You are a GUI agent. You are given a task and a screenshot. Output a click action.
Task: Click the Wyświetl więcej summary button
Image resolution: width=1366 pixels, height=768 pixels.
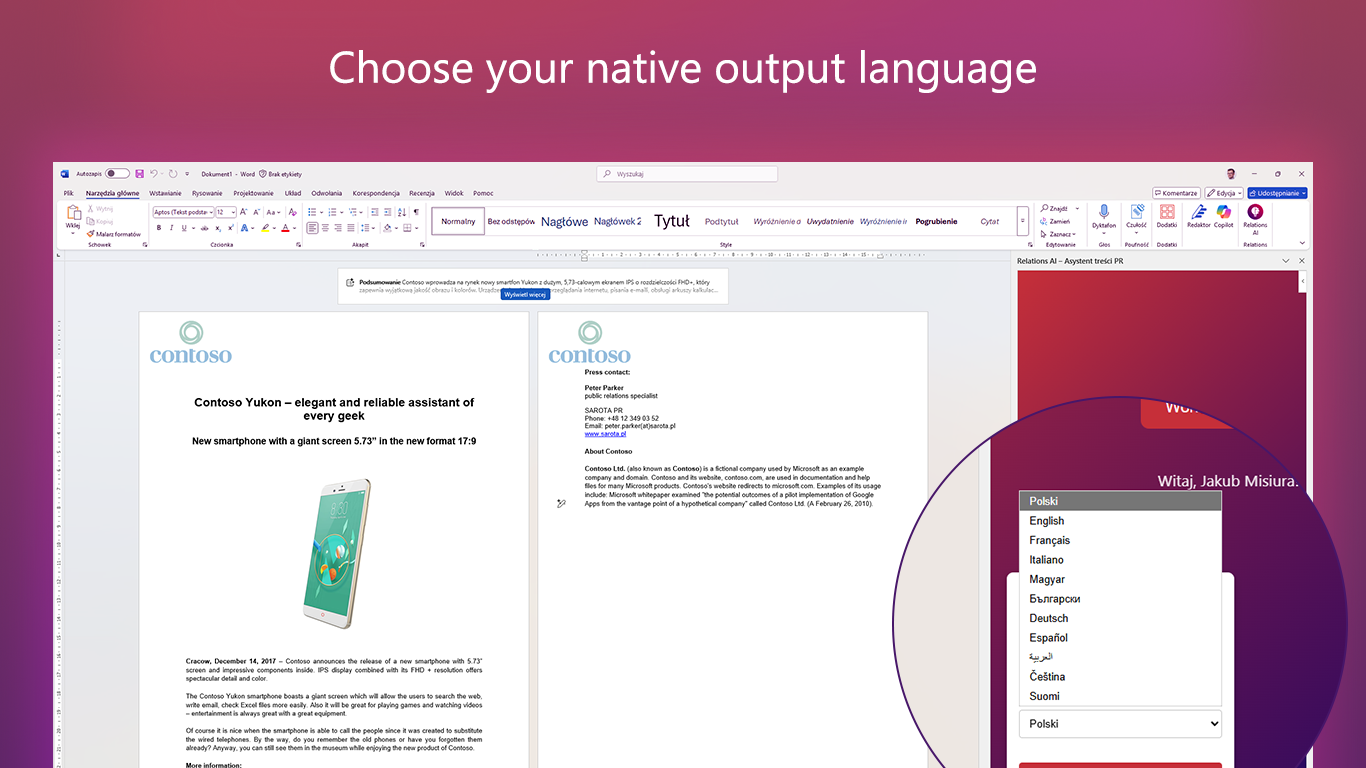pos(525,295)
